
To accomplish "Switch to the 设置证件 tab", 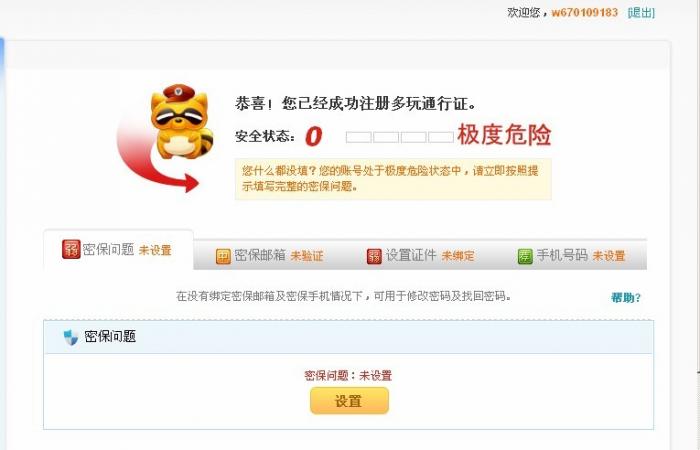I will 420,256.
